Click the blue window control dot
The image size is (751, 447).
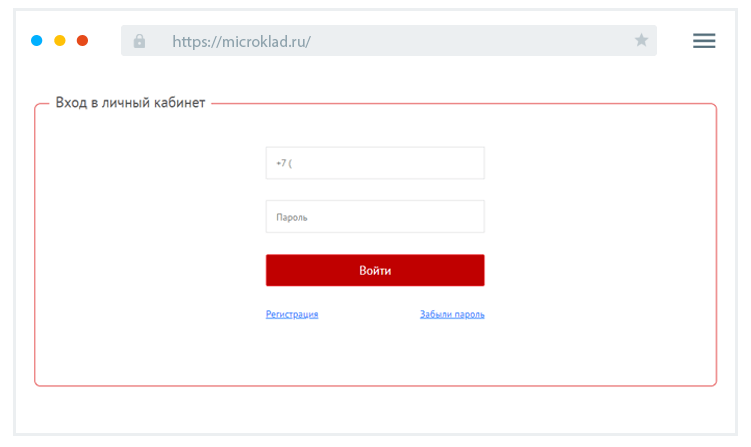tap(37, 41)
